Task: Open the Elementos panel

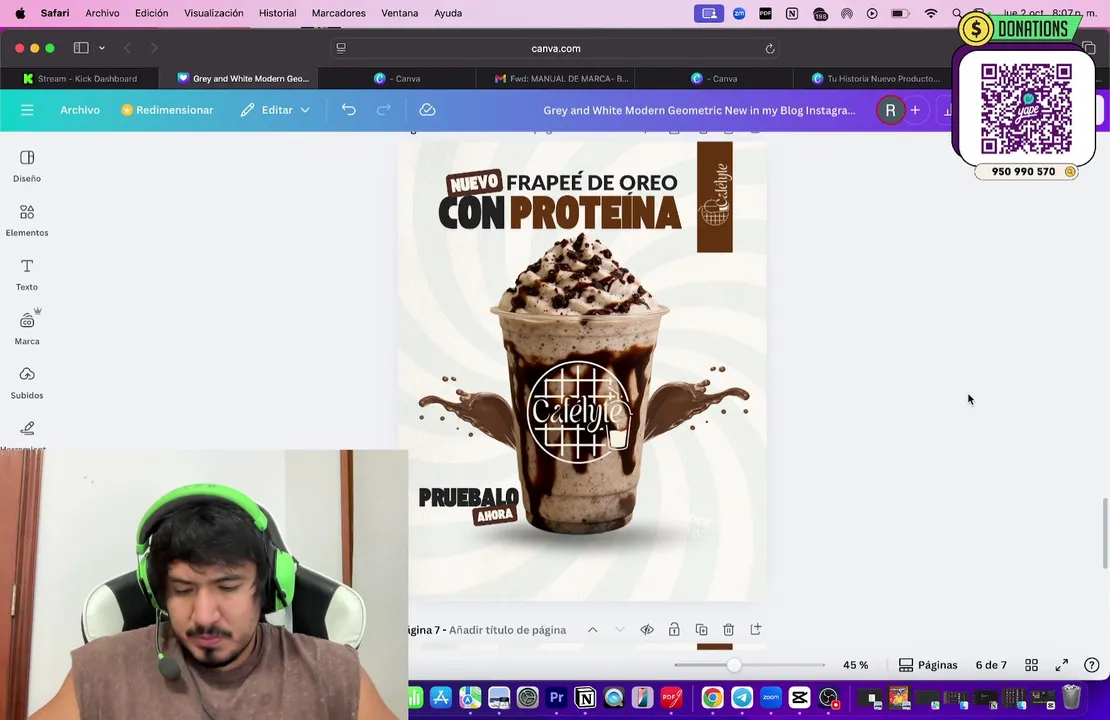Action: (27, 221)
